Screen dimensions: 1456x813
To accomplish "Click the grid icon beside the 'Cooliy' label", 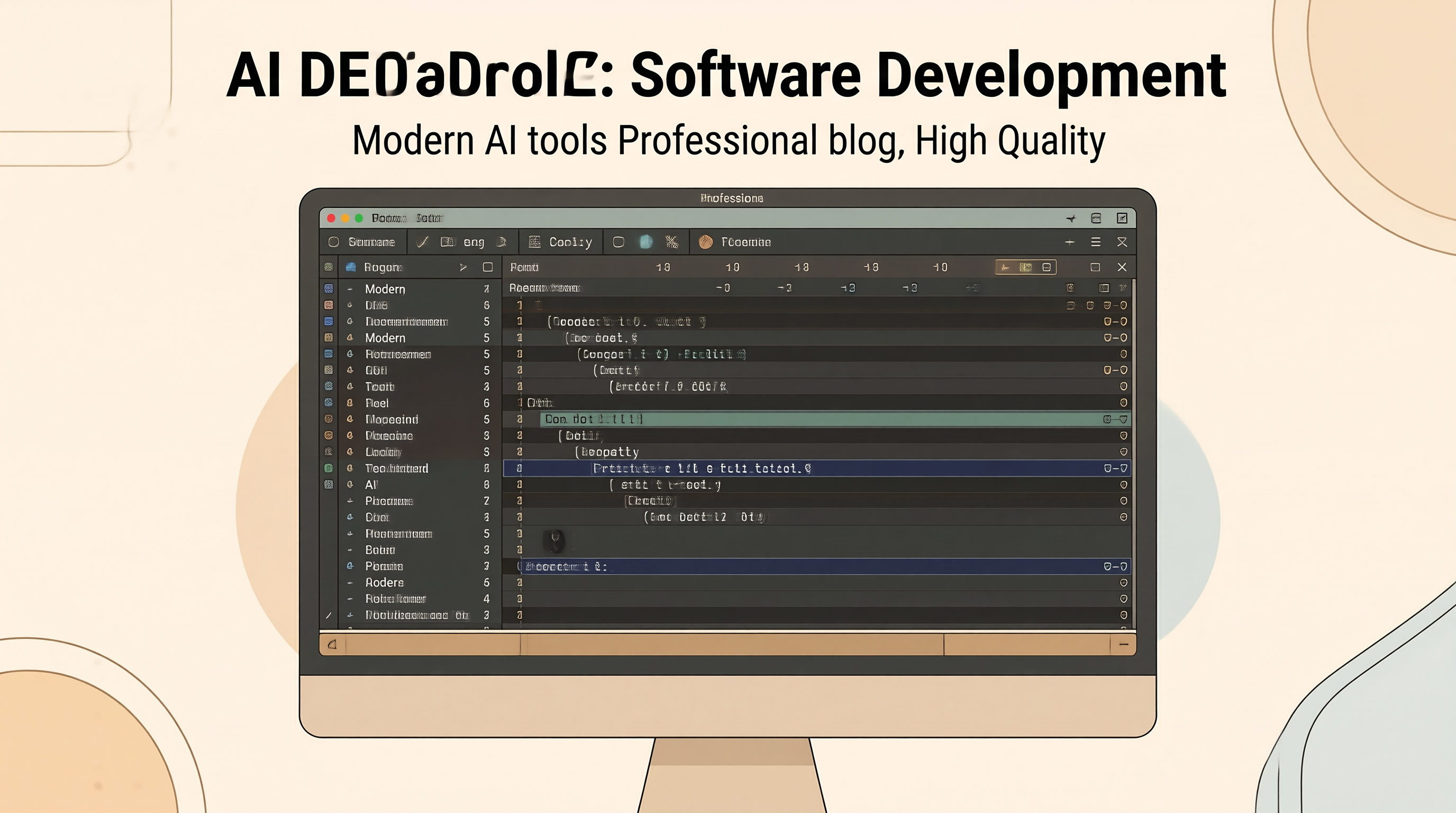I will click(x=534, y=242).
